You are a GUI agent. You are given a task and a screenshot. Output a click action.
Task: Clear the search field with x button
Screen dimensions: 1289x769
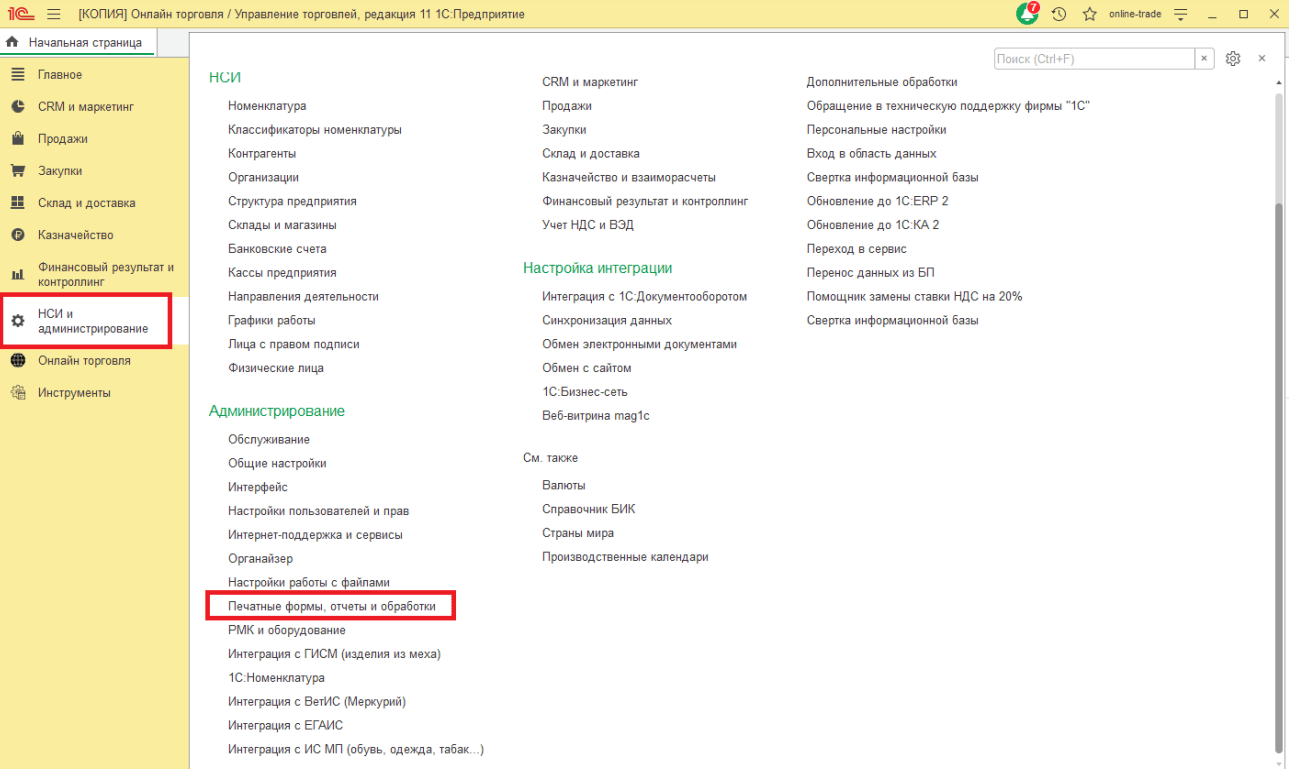1204,59
